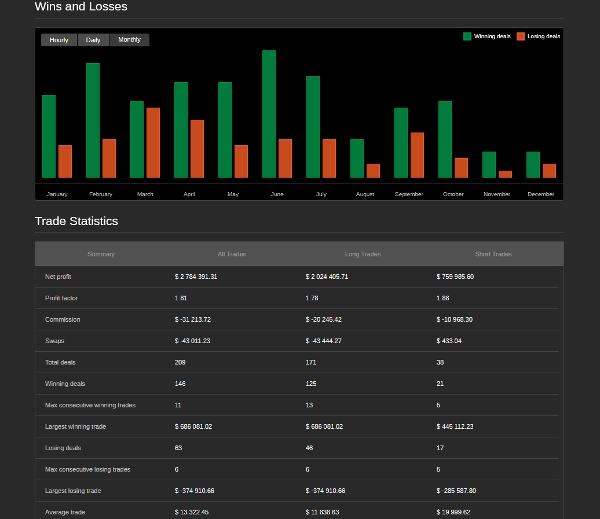Screen dimensions: 600x519
Task: Click the 'Wins and Losses' section heading
Action: (x=81, y=7)
